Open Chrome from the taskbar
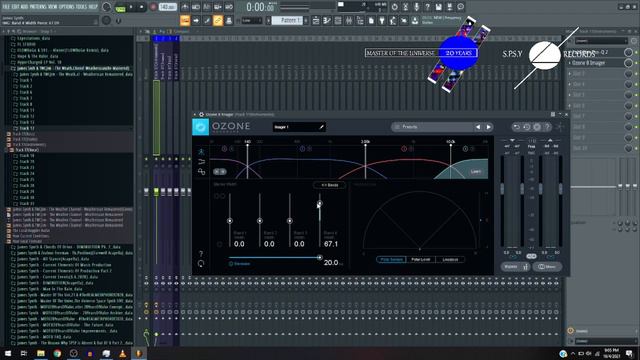The image size is (640, 360). (57, 353)
